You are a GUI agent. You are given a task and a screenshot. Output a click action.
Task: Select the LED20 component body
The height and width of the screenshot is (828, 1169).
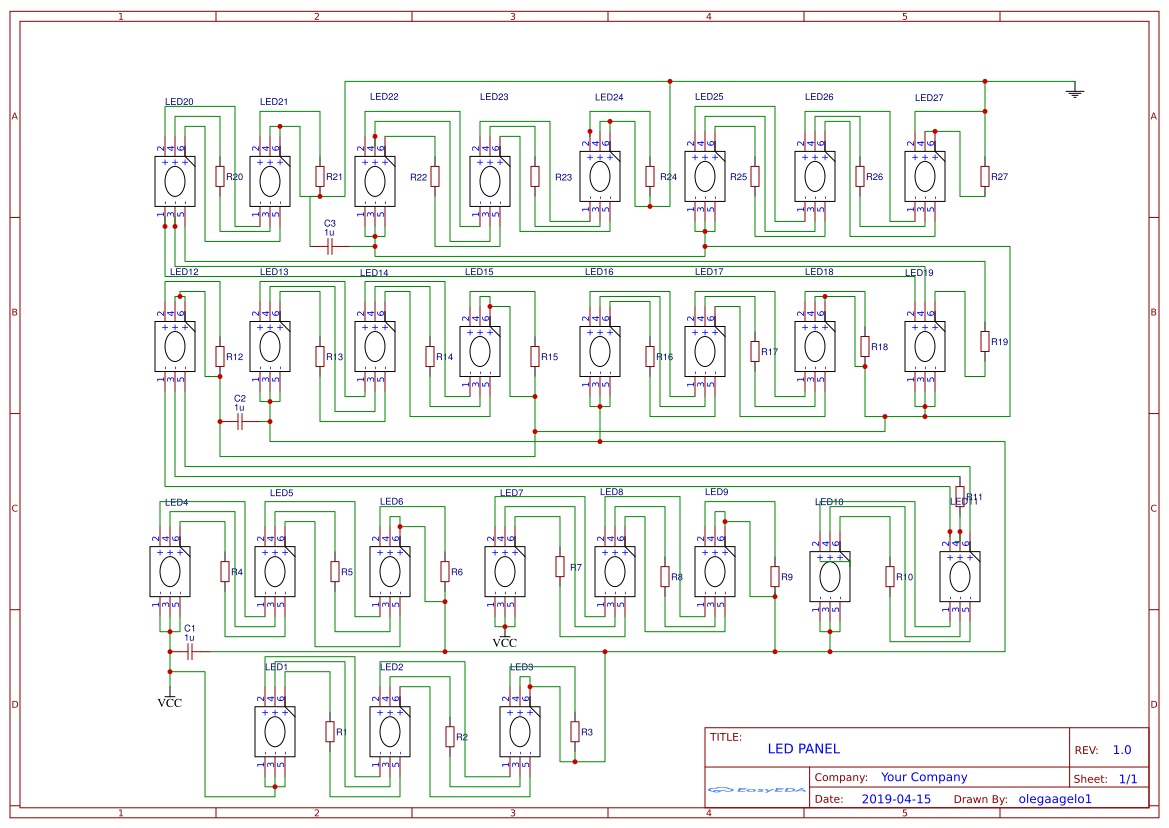pos(175,181)
